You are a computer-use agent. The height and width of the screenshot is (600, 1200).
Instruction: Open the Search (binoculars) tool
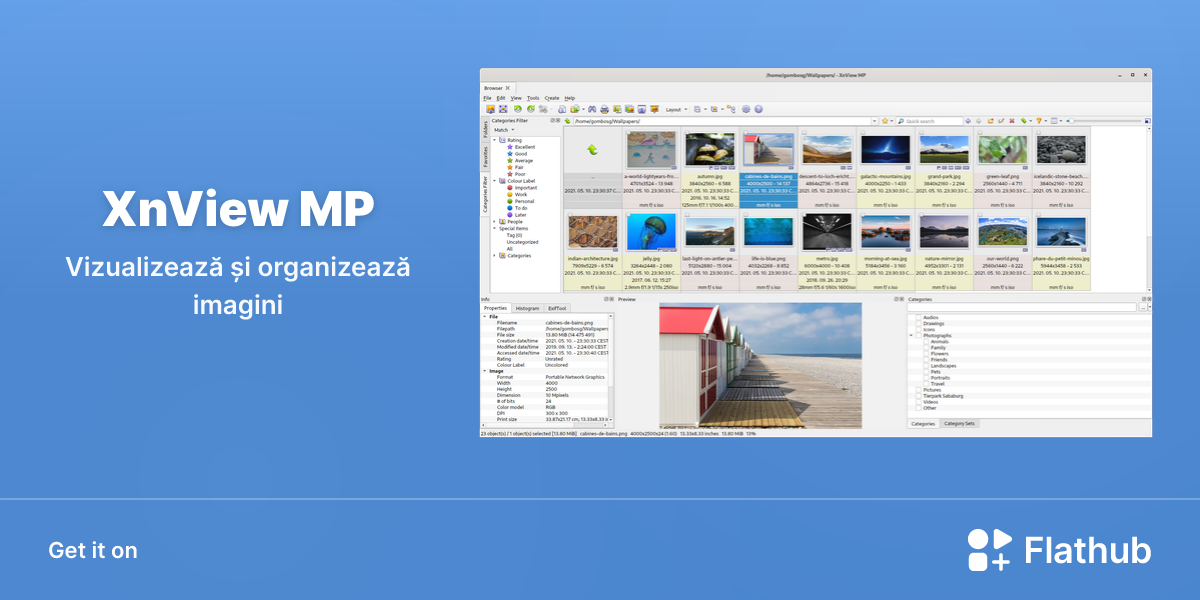[592, 109]
